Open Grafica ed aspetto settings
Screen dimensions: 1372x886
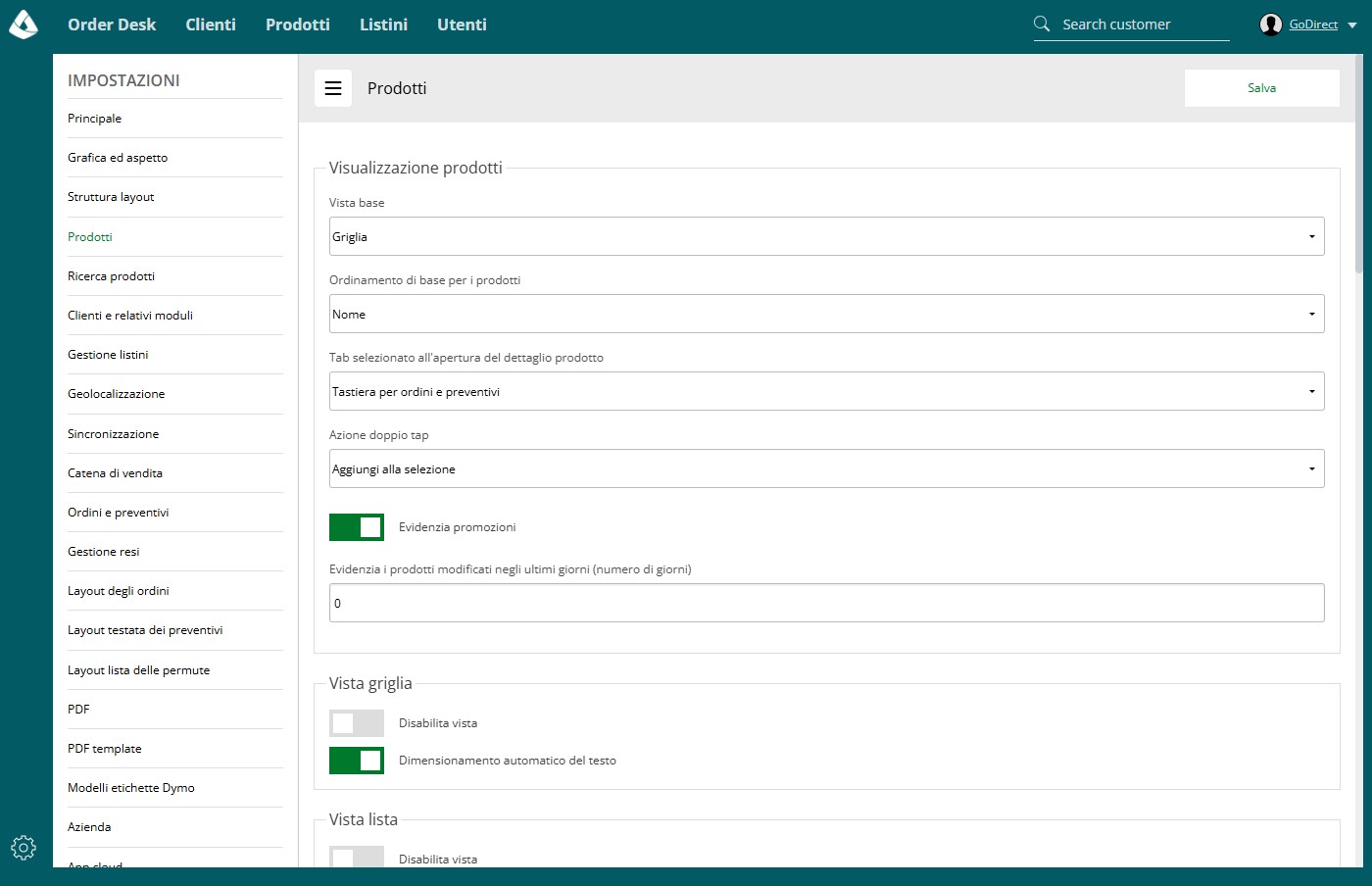(x=118, y=158)
